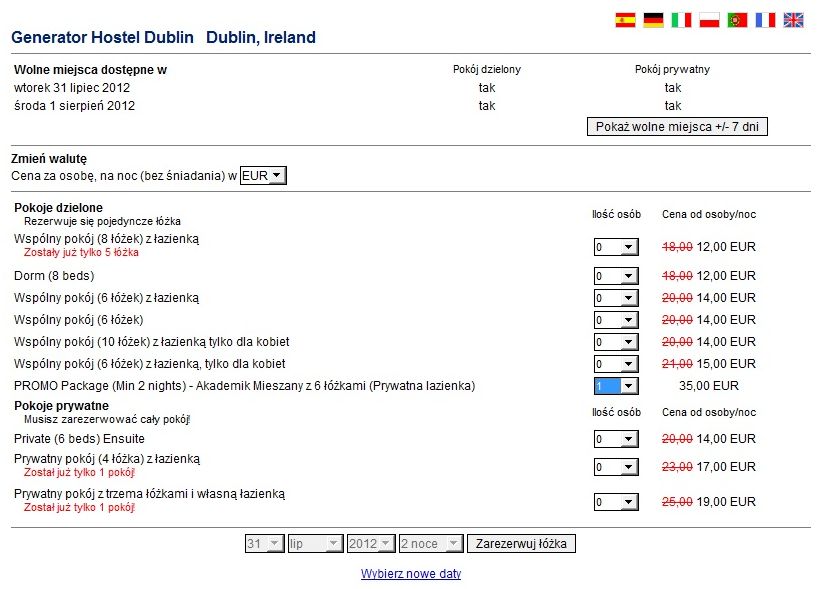Open the year dropdown showing 2012
This screenshot has height=589, width=828.
point(371,544)
